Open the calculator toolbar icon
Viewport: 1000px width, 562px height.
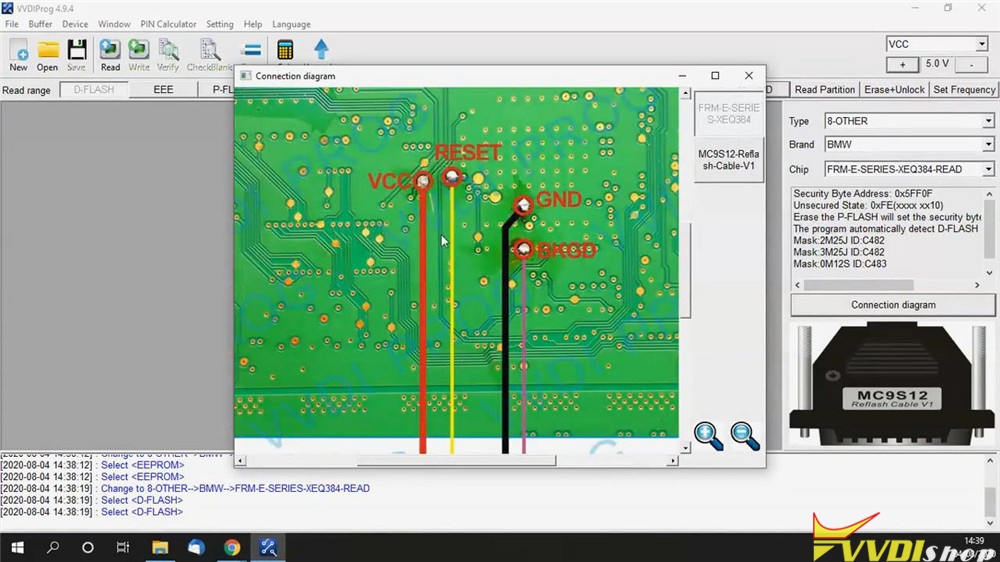pyautogui.click(x=285, y=50)
